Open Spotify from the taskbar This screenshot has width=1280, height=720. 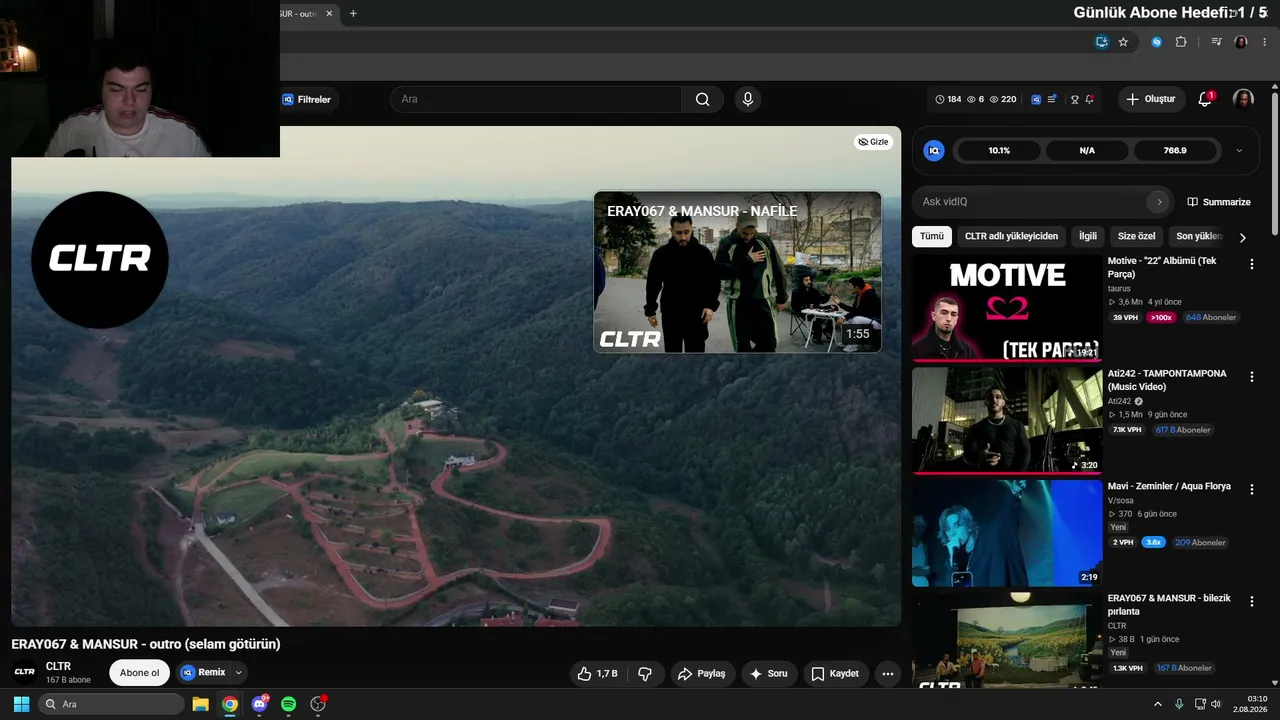(289, 704)
